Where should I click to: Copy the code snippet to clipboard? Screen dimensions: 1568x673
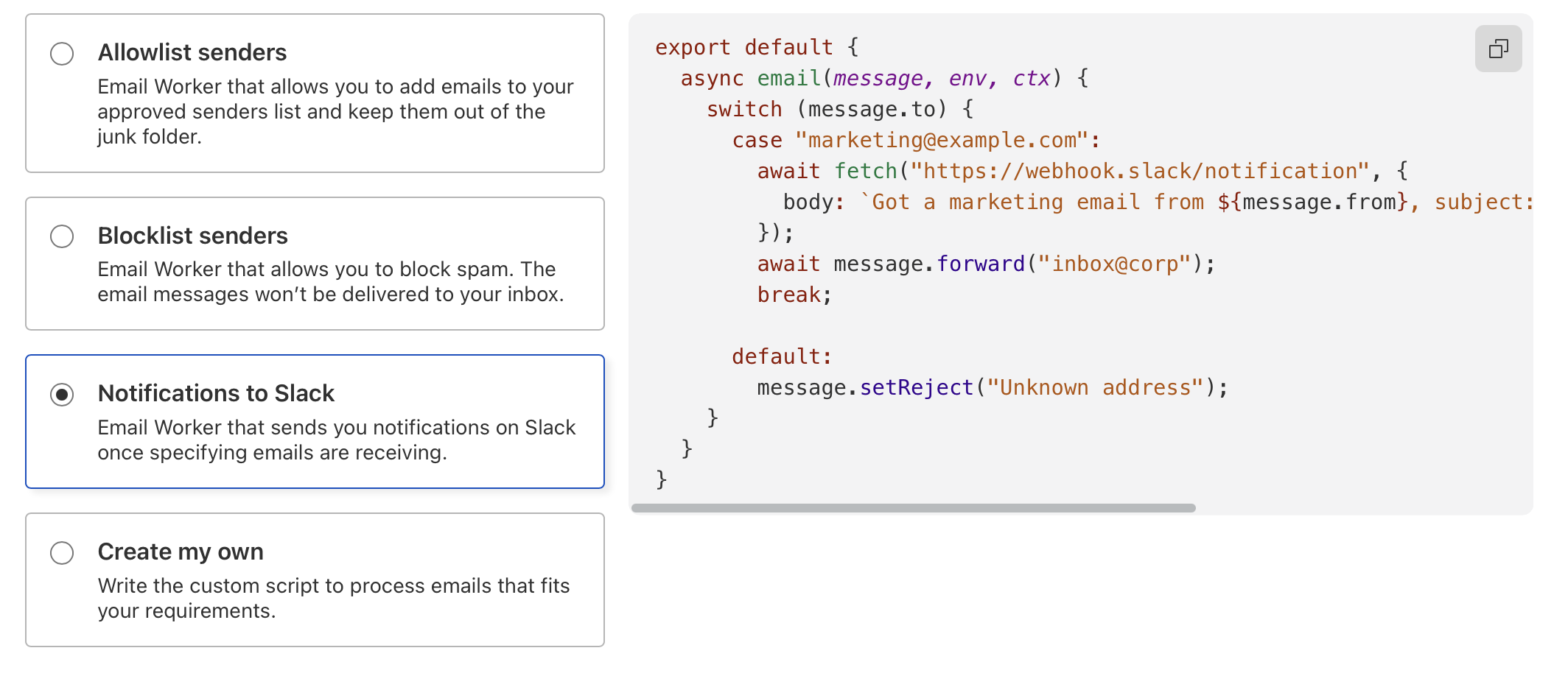1498,49
